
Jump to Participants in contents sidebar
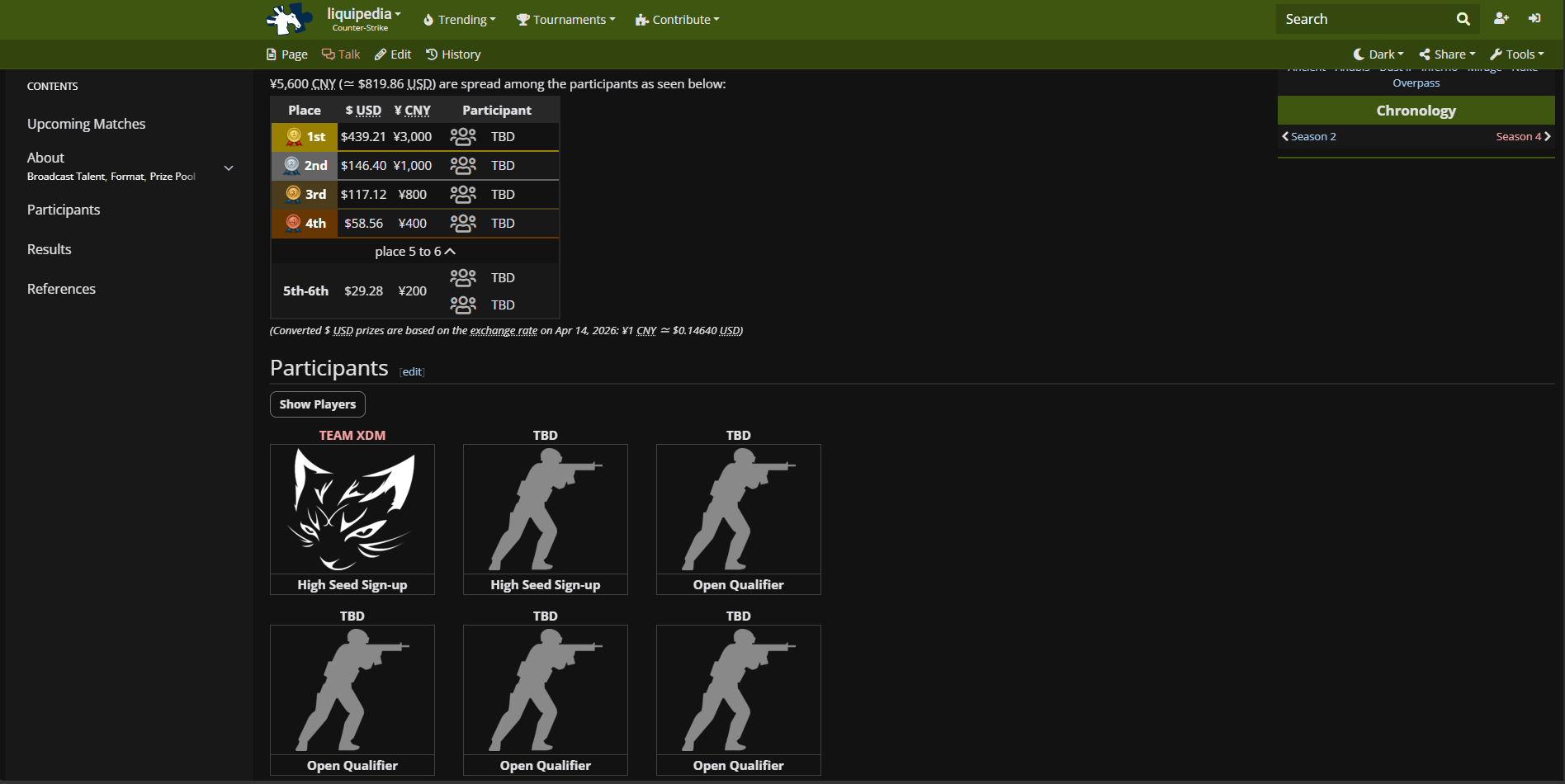click(64, 210)
